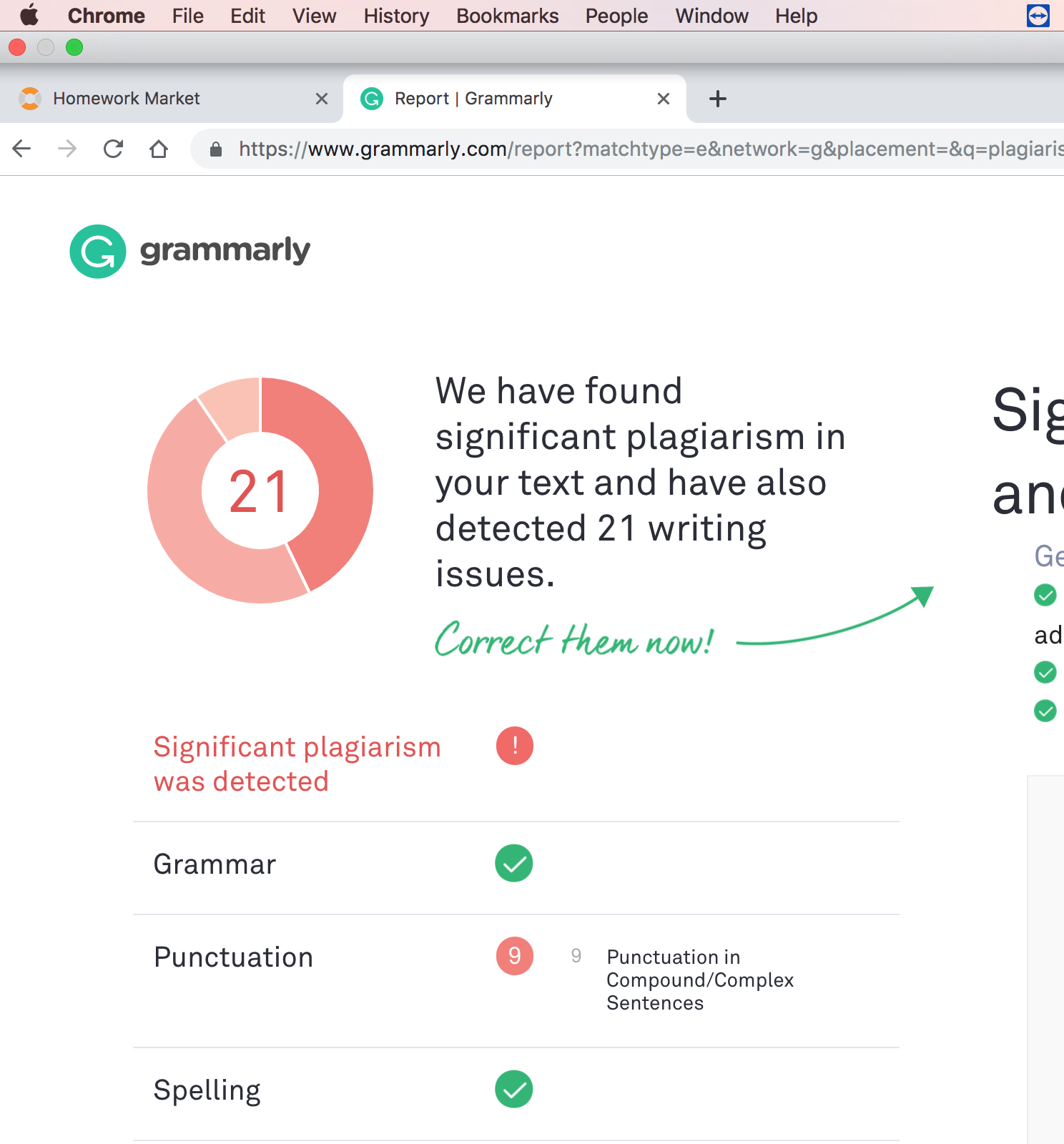Open the TeamViewer menu bar icon
This screenshot has height=1144, width=1064.
pos(1038,15)
